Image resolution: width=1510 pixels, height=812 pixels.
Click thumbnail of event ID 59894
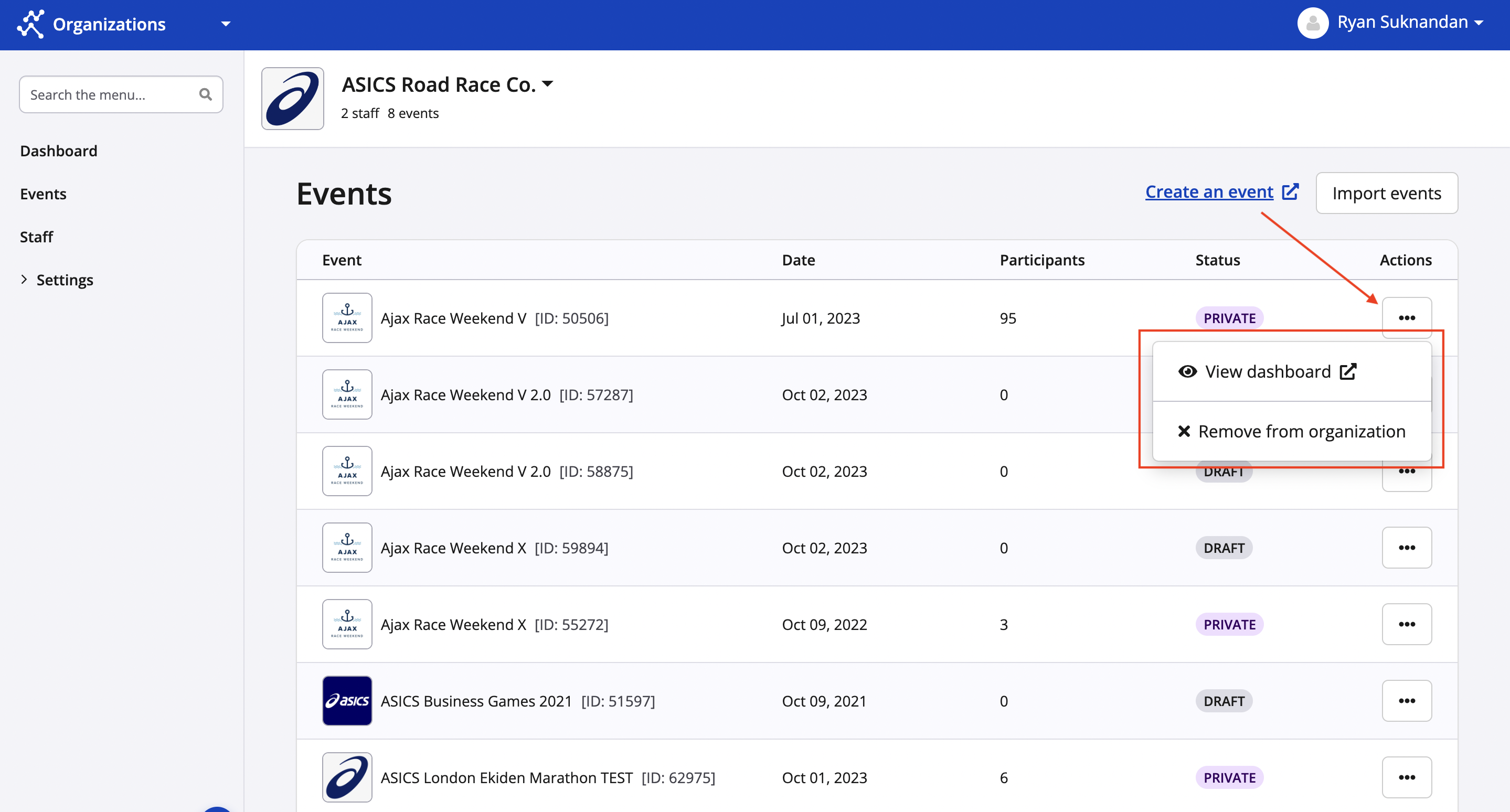pos(347,547)
